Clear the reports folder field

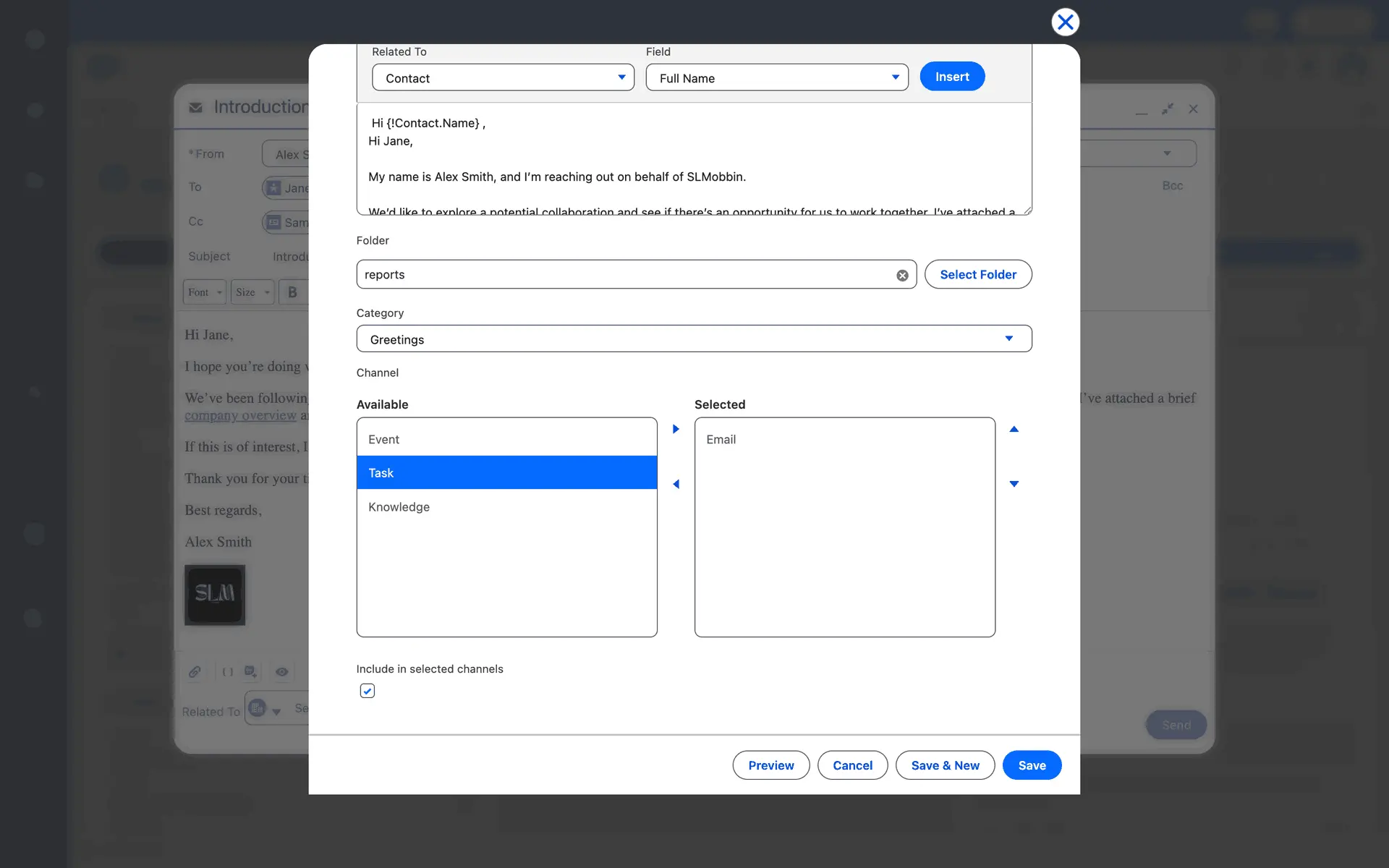tap(902, 276)
